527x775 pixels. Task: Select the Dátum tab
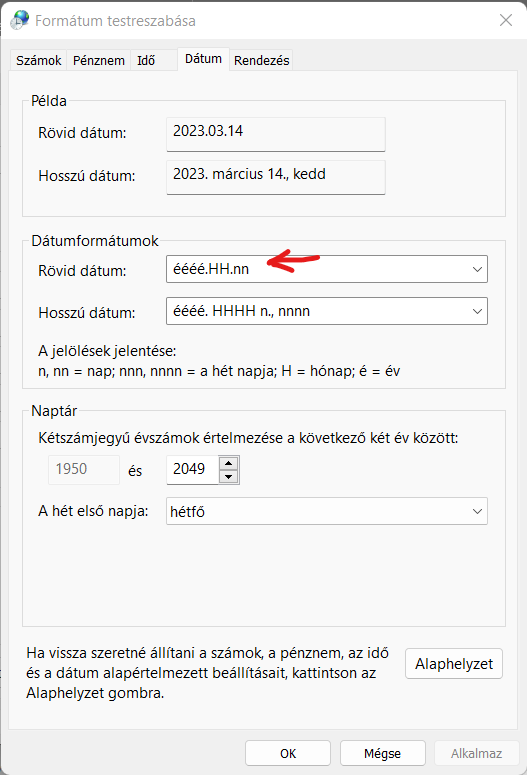click(x=203, y=59)
